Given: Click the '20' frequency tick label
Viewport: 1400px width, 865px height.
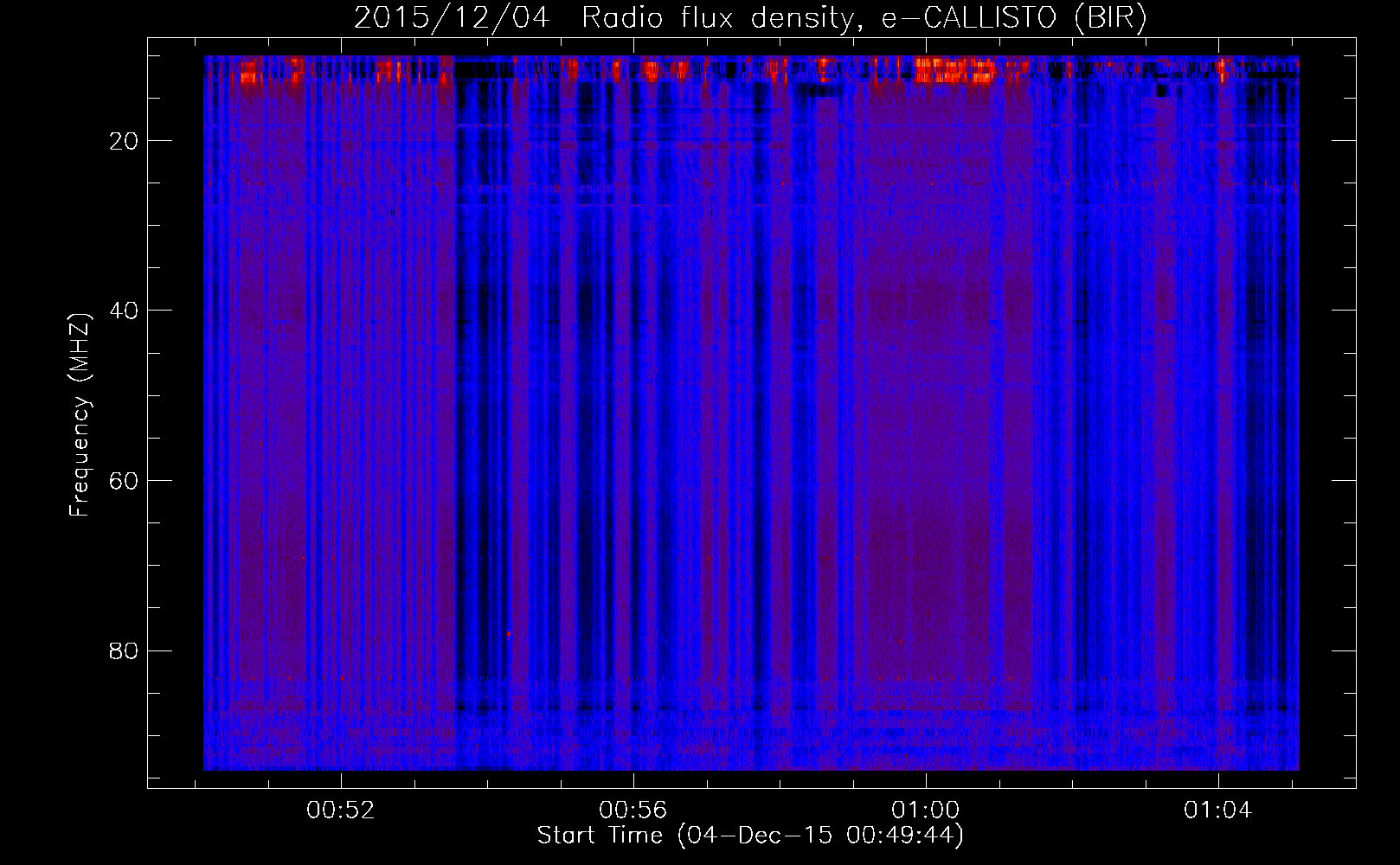Looking at the screenshot, I should [125, 141].
